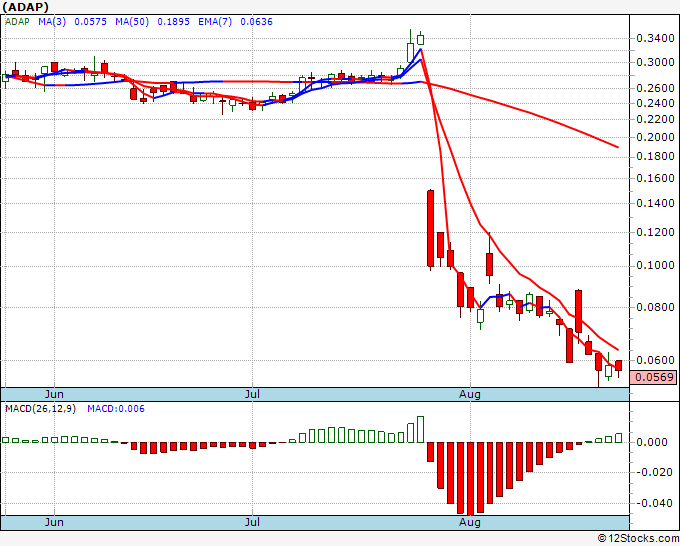Click the EMA(7) value 0.0636
Viewport: 680px width, 546px height.
click(256, 21)
